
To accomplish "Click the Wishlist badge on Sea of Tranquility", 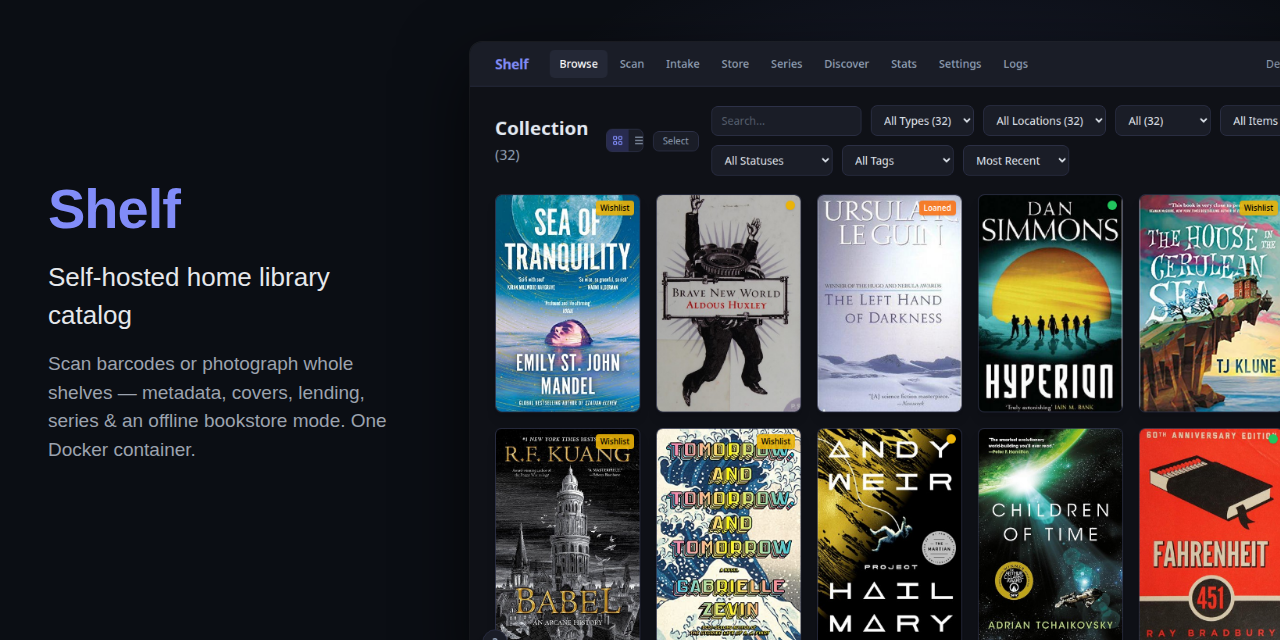I will (x=615, y=208).
